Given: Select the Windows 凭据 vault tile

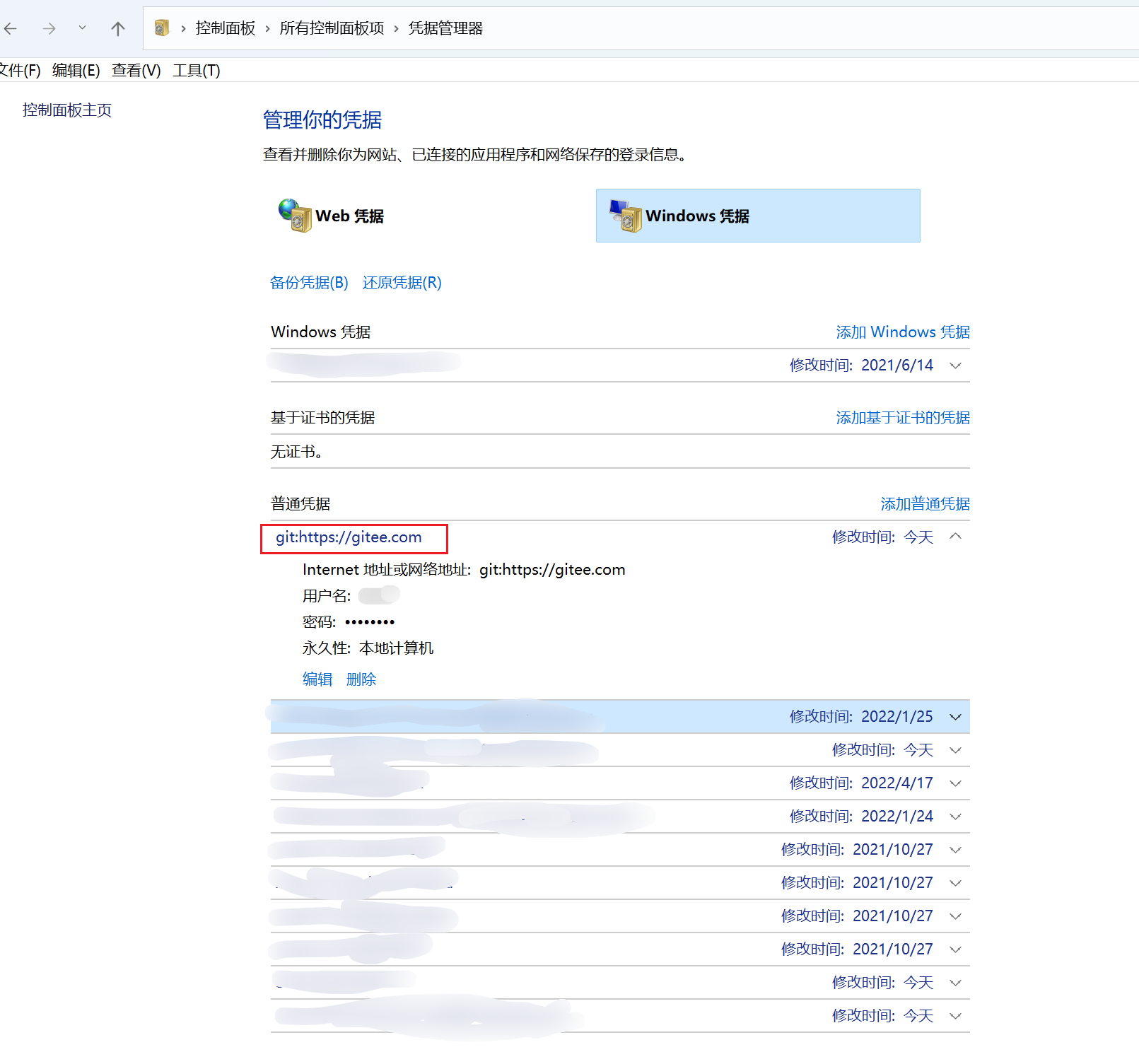Looking at the screenshot, I should click(x=757, y=216).
